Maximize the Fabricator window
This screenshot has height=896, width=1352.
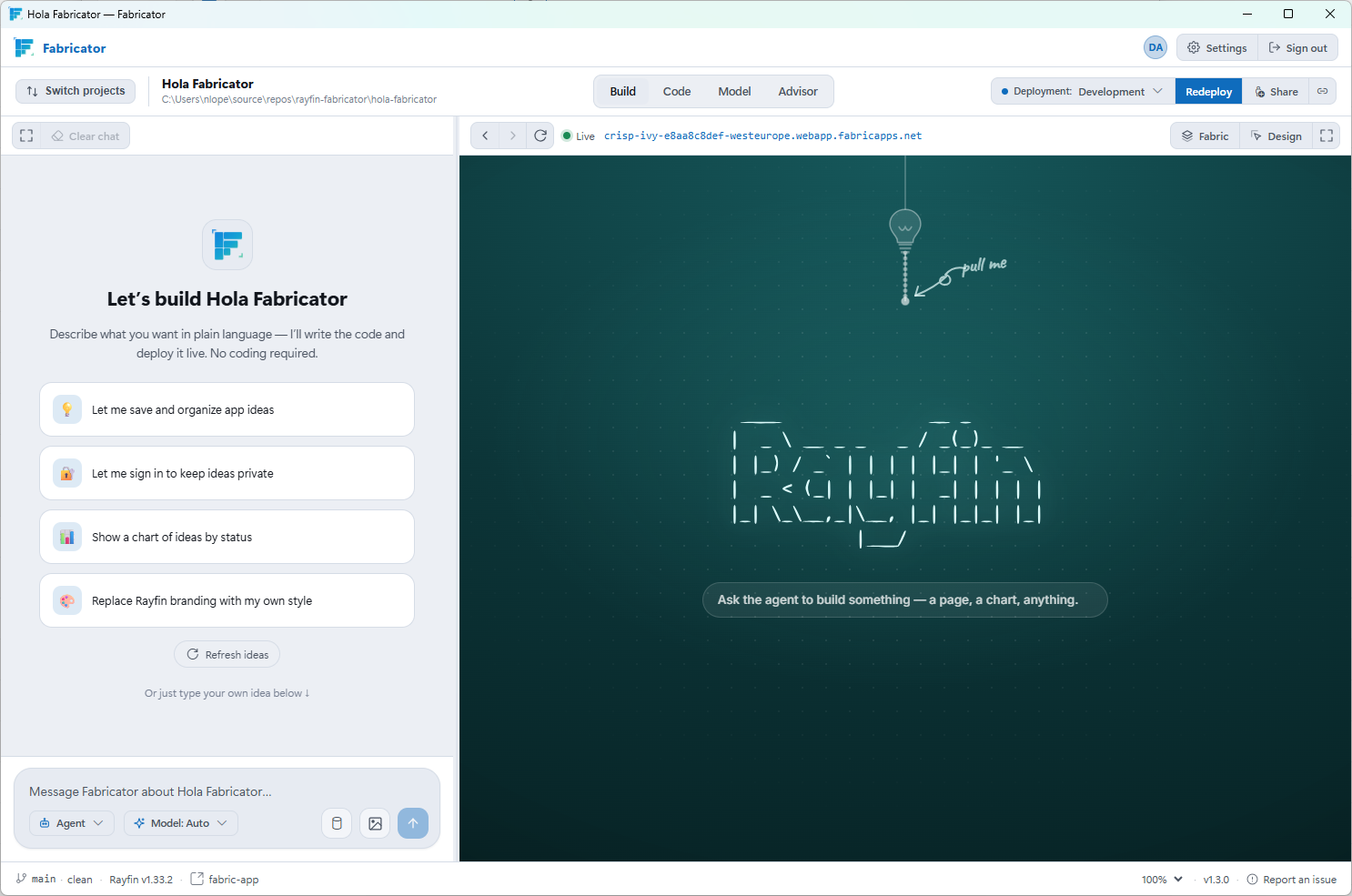click(x=1288, y=14)
